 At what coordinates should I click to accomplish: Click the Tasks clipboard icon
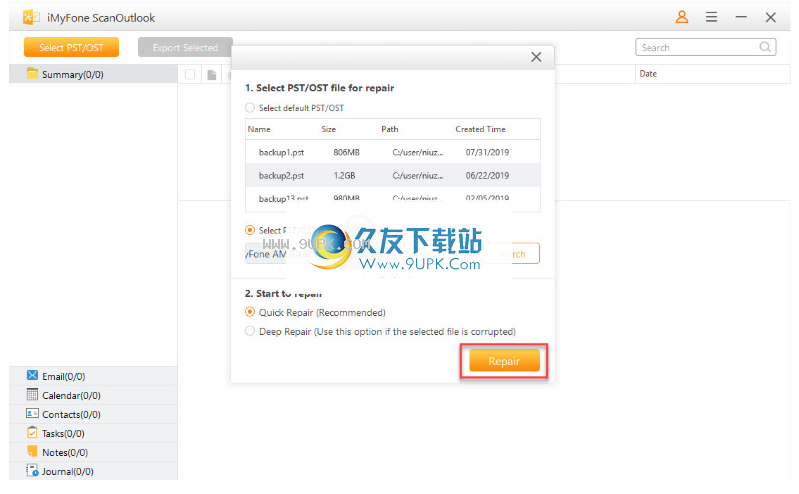pyautogui.click(x=32, y=432)
